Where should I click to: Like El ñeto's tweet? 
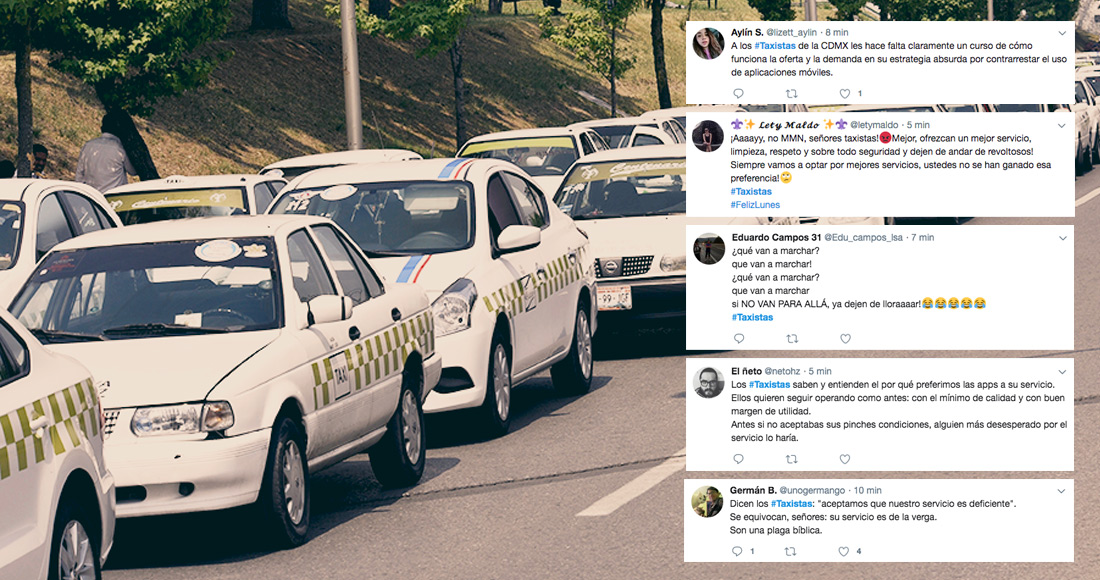click(x=845, y=459)
